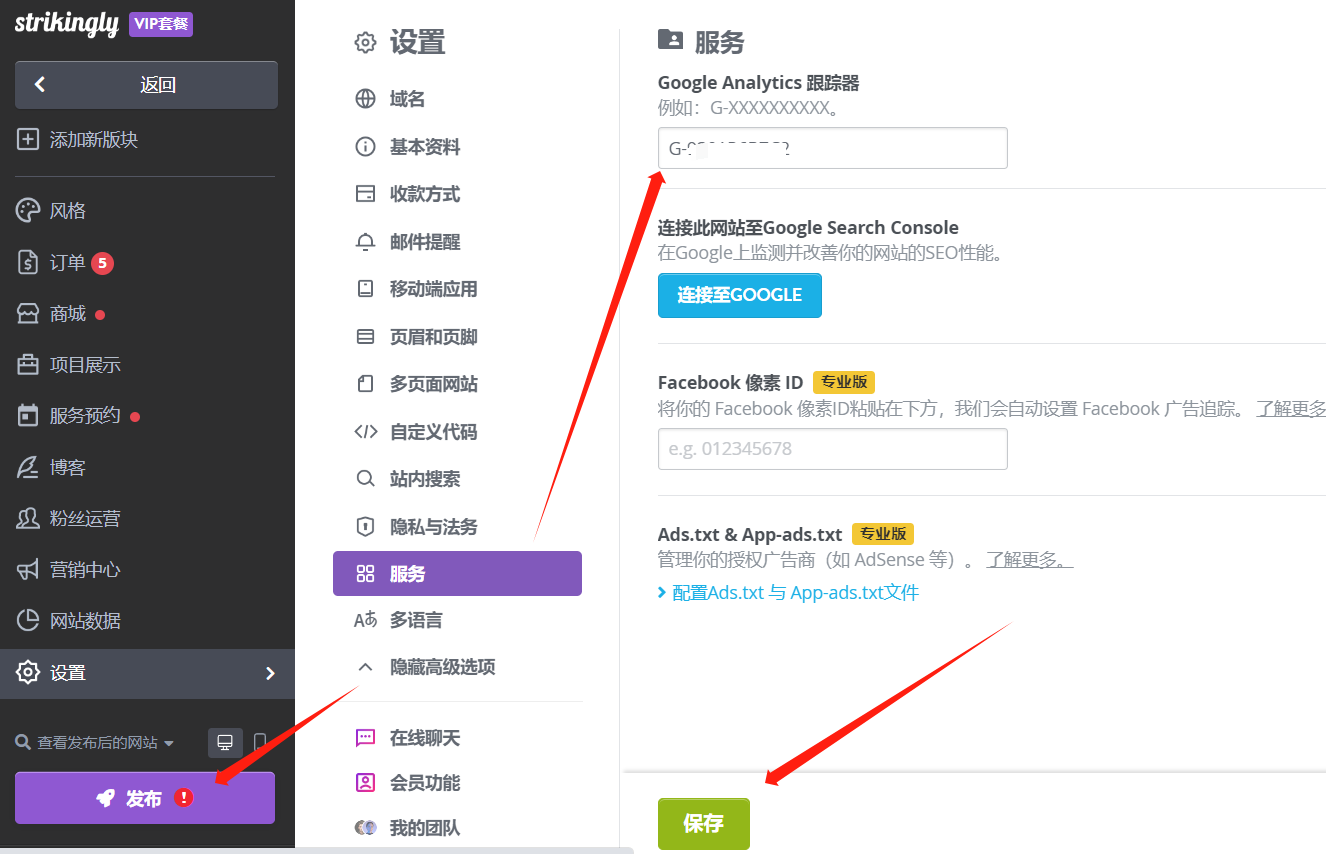Click 邮件提醒 menu text
The image size is (1326, 854).
coord(425,242)
